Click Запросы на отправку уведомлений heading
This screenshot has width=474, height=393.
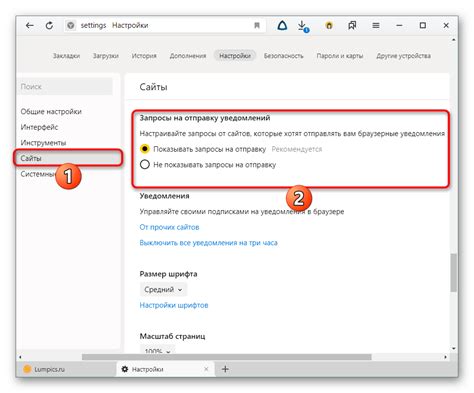[205, 118]
